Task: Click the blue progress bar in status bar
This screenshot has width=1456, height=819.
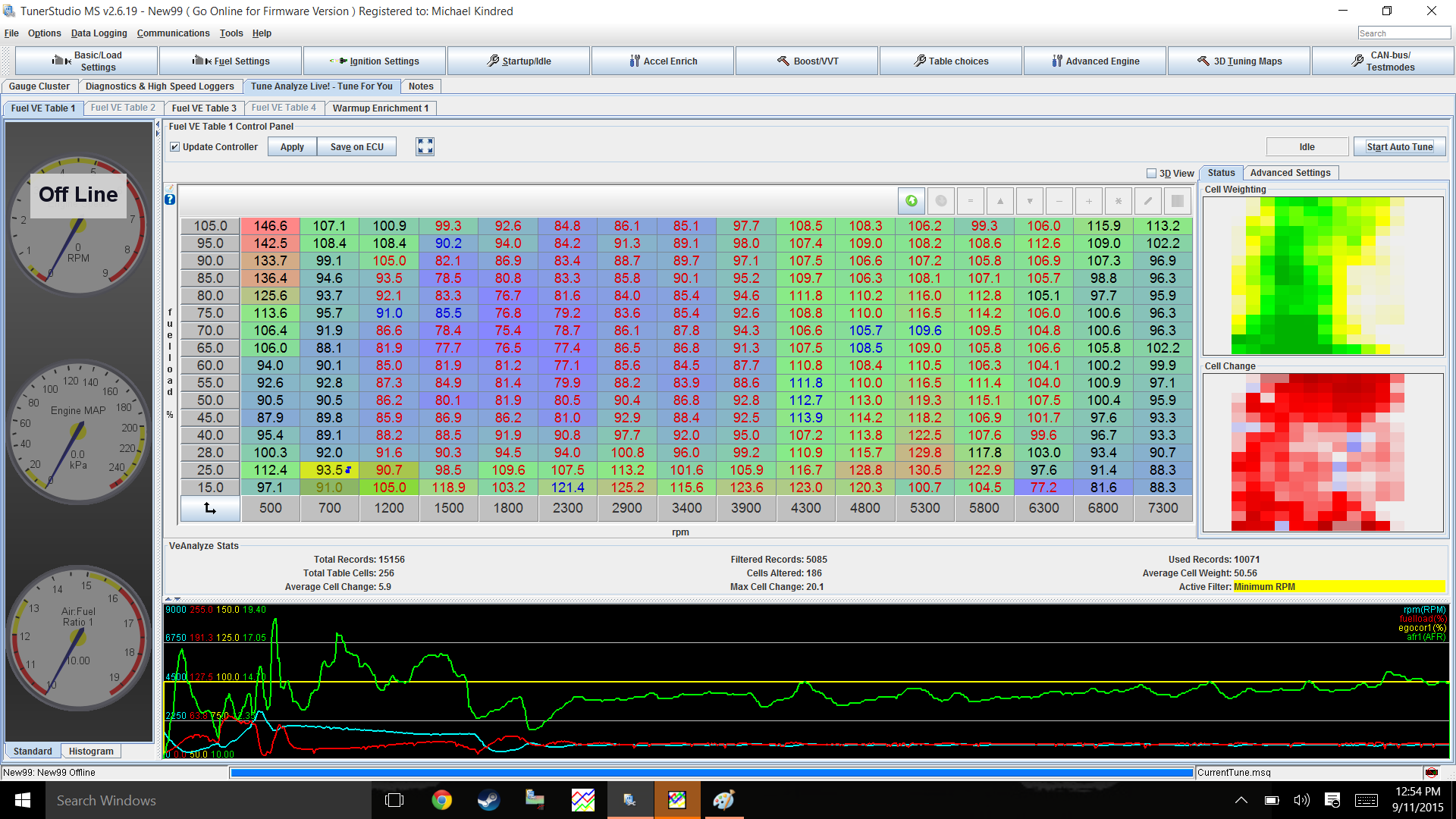Action: tap(711, 773)
